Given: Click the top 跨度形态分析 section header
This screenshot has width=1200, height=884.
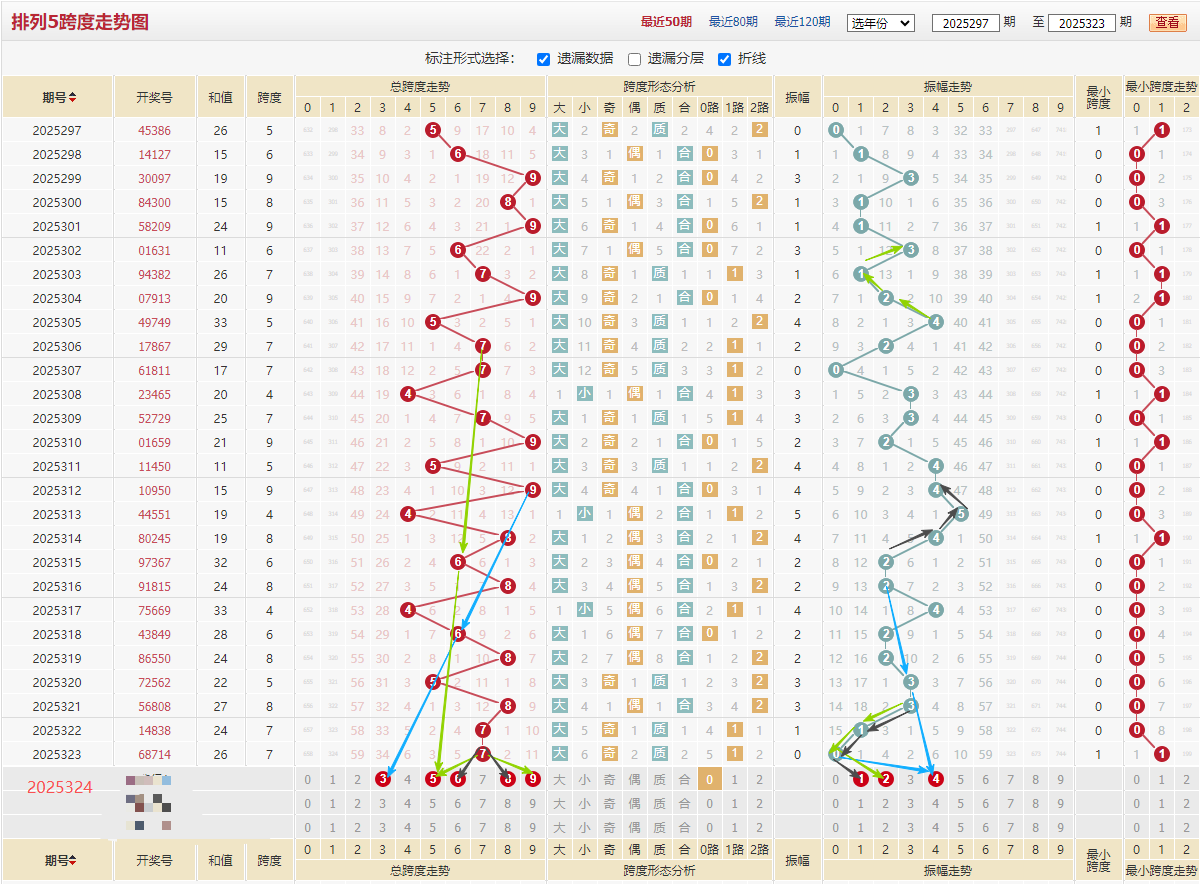Looking at the screenshot, I should click(659, 86).
